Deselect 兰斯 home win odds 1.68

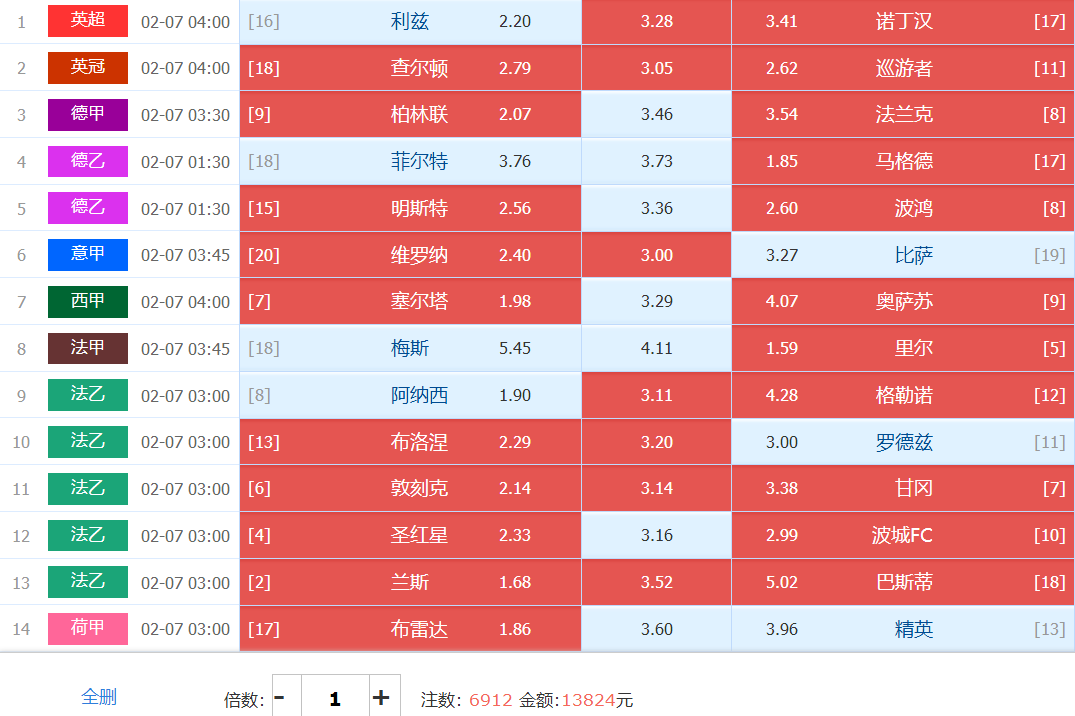(410, 582)
